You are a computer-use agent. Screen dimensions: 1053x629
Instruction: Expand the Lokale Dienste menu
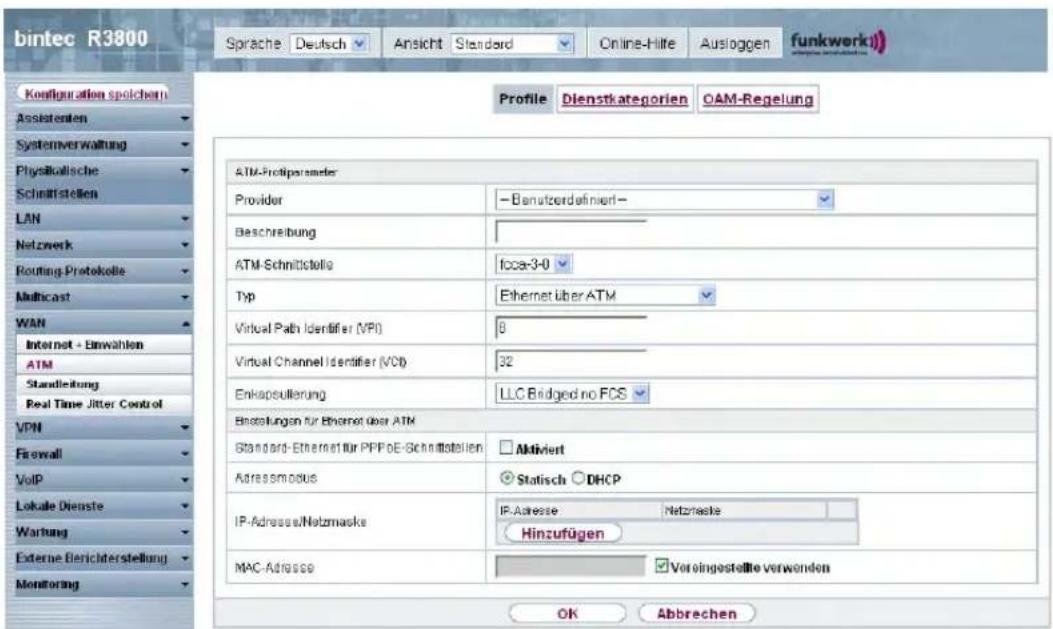click(x=99, y=506)
